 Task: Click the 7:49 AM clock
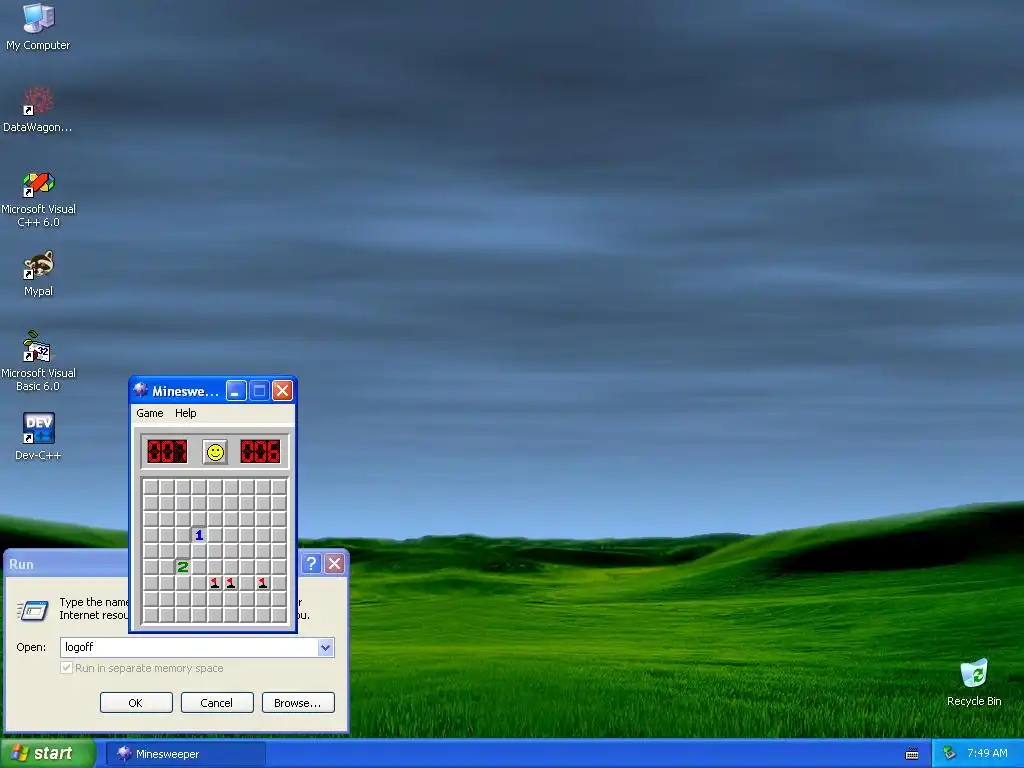coord(987,753)
